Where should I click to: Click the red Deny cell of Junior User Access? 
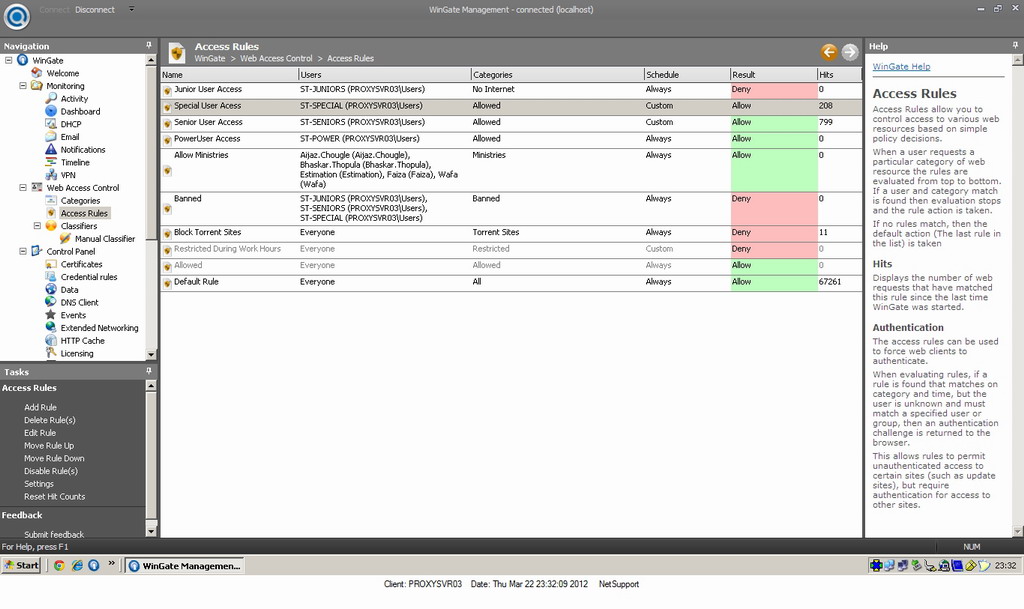774,90
